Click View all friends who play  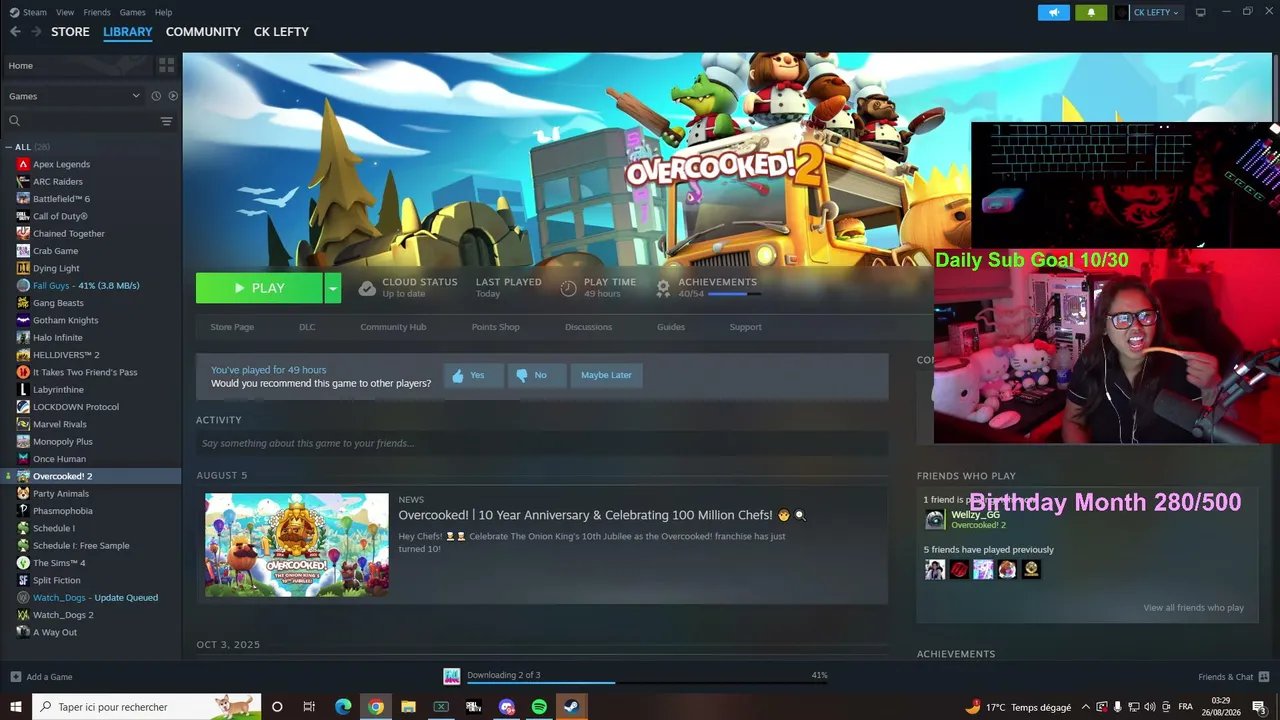tap(1194, 608)
